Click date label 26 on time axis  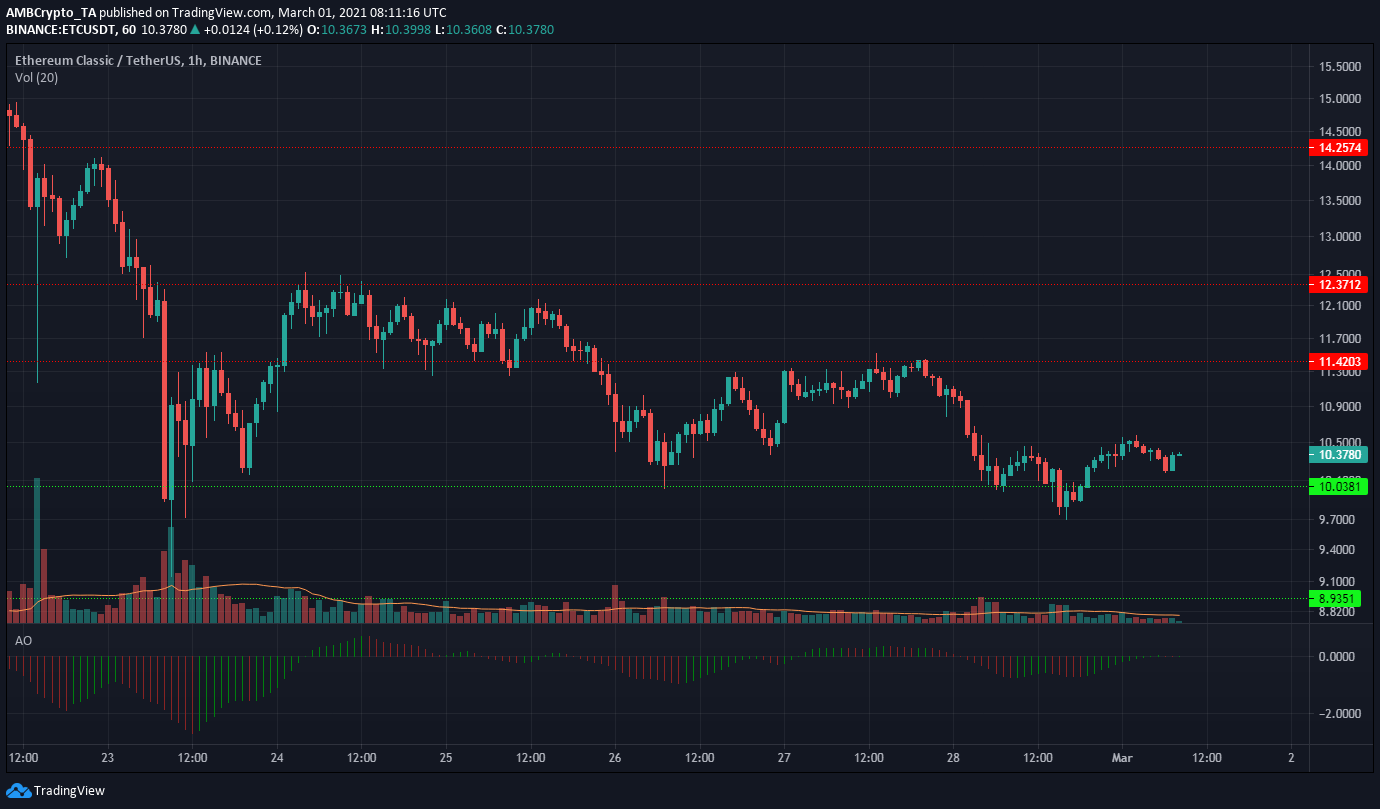click(x=615, y=757)
